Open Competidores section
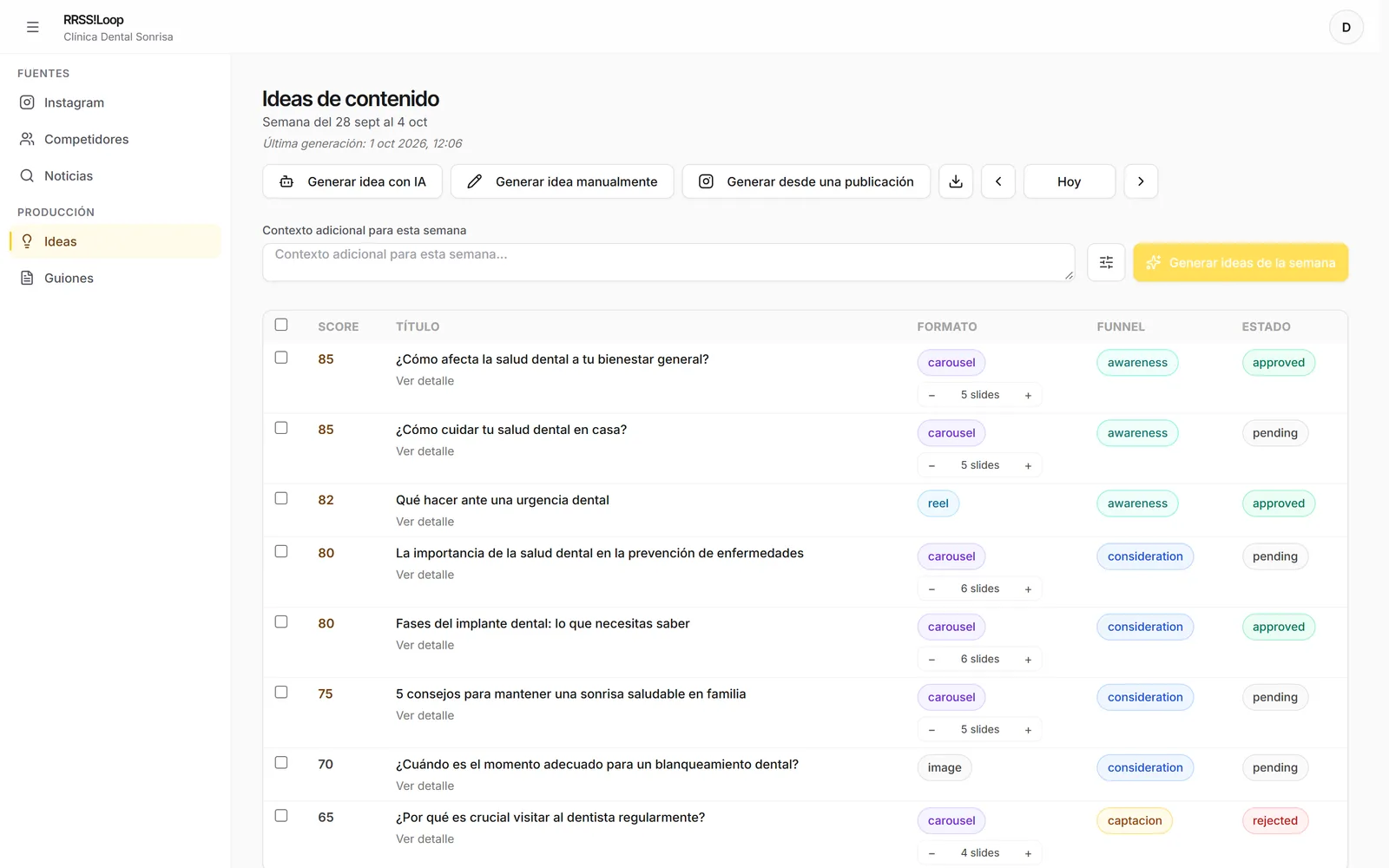1389x868 pixels. (x=115, y=139)
